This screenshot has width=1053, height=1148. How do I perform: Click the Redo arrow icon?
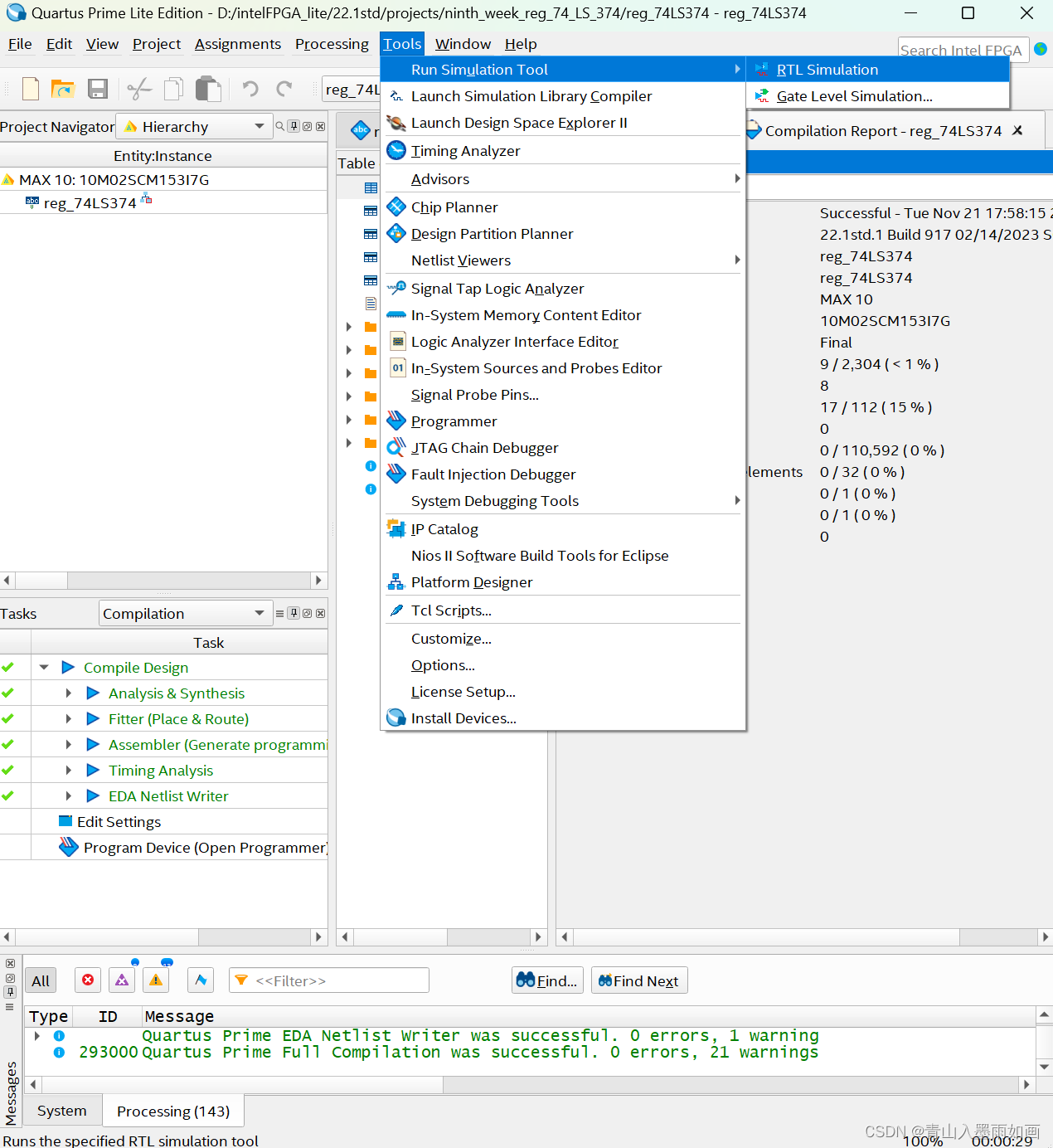(284, 89)
